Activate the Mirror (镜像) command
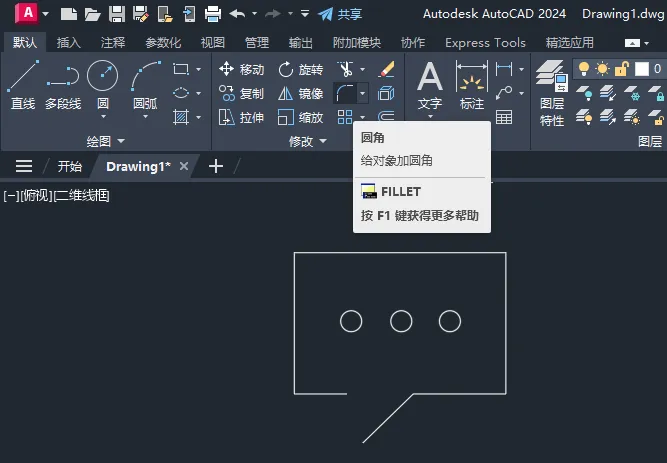 click(x=300, y=93)
